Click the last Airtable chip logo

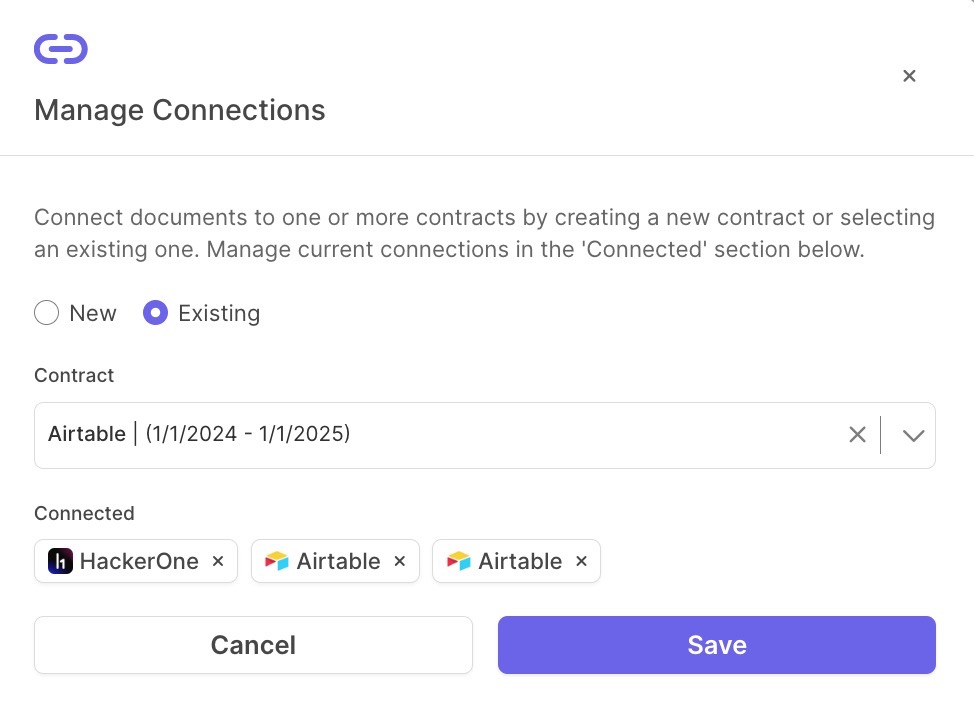coord(458,561)
